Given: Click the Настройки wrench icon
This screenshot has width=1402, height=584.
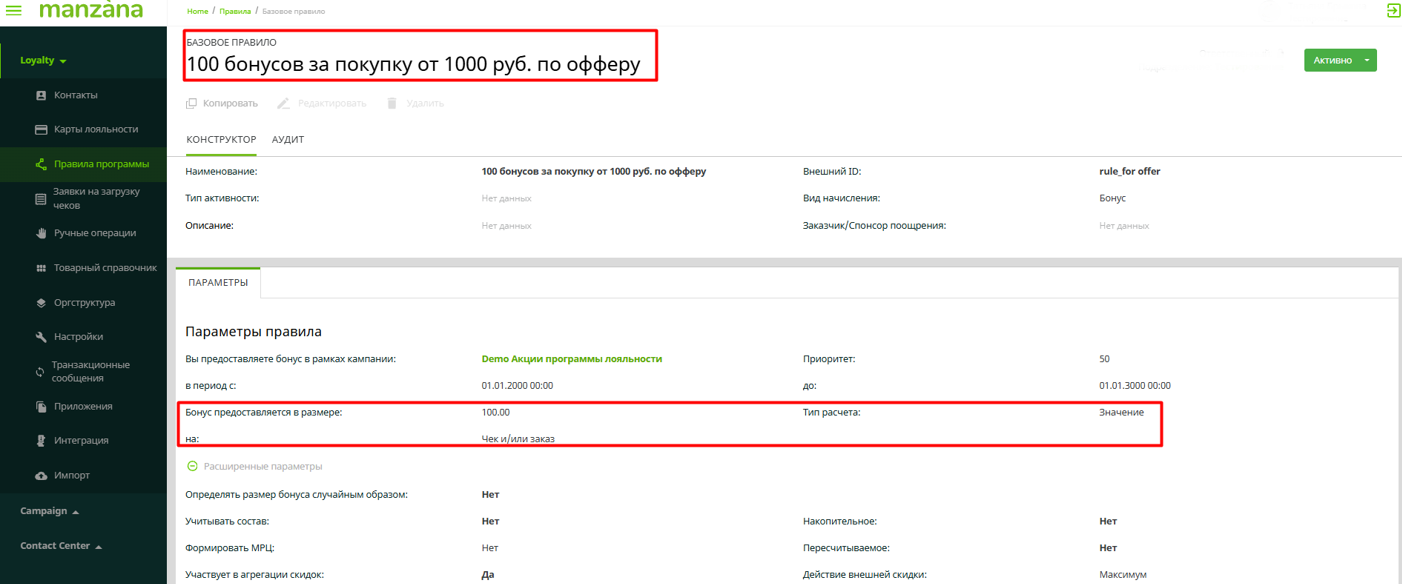Looking at the screenshot, I should (41, 337).
